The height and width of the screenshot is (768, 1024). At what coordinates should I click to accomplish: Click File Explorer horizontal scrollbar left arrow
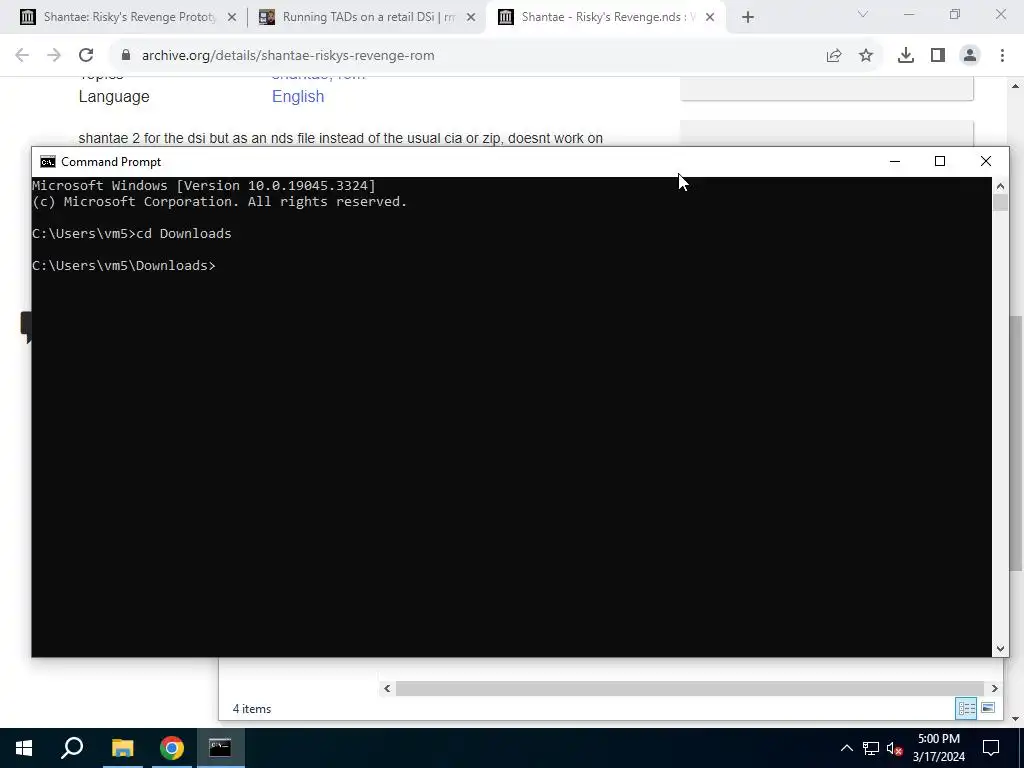[x=387, y=688]
